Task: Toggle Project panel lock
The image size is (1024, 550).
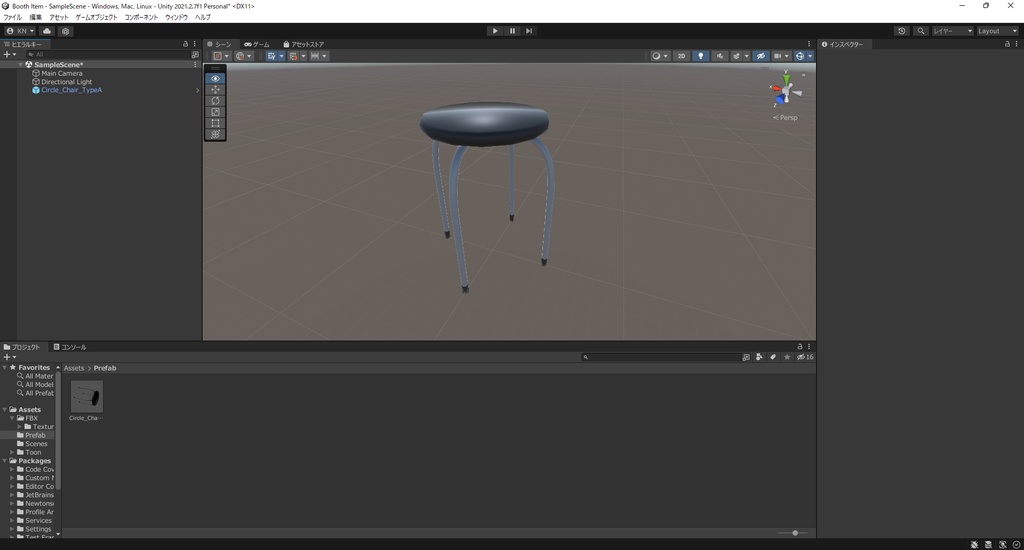Action: tap(800, 347)
